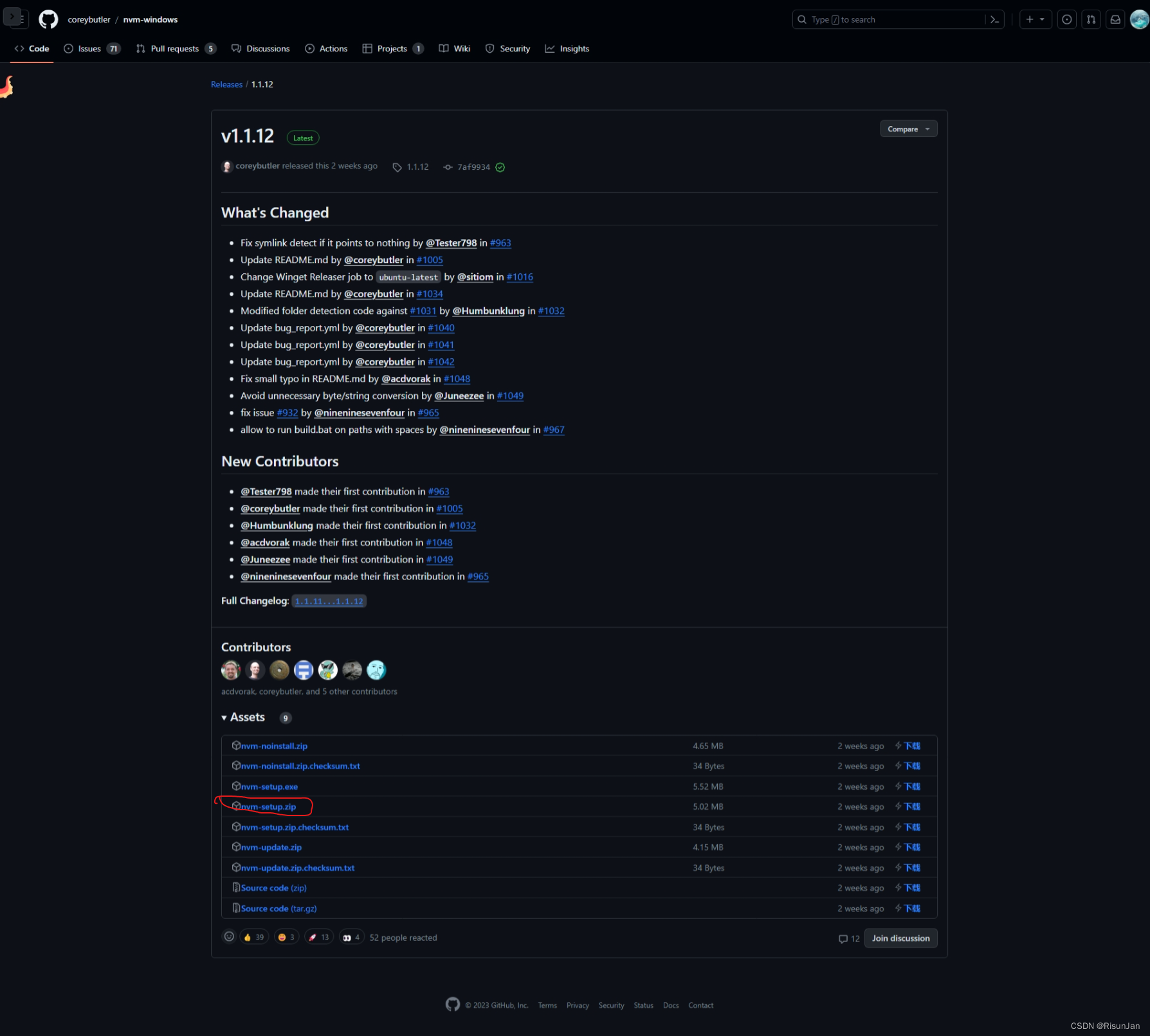This screenshot has height=1036, width=1150.
Task: Open the GitHub home logo
Action: click(48, 20)
